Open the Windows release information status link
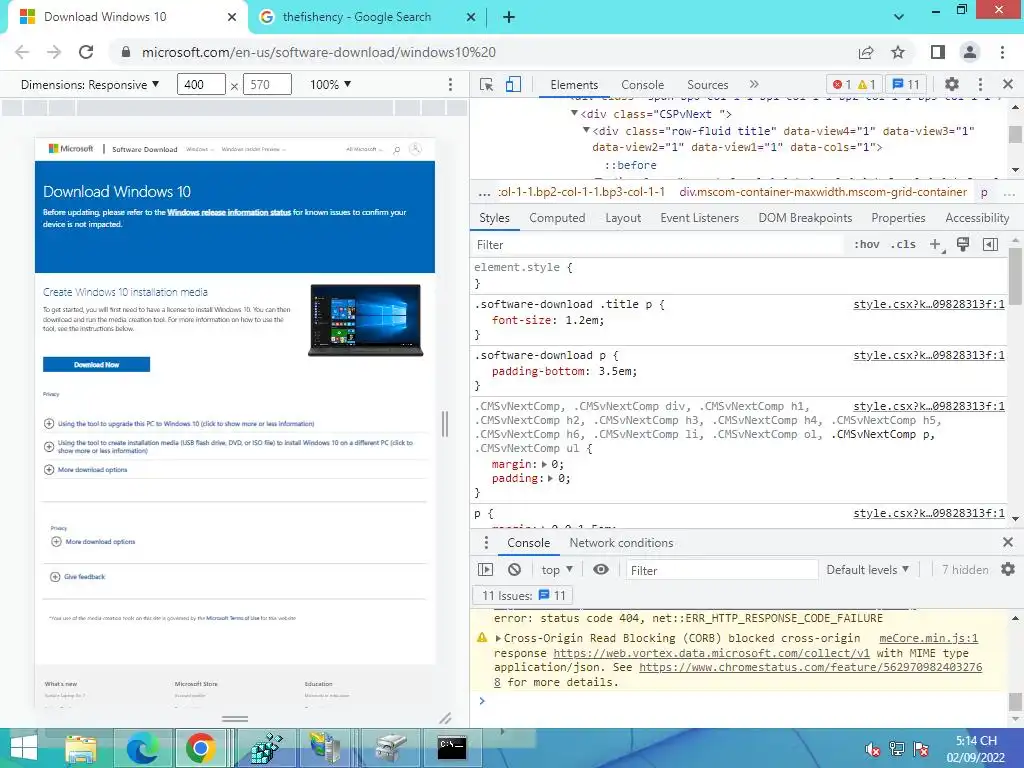 point(229,212)
